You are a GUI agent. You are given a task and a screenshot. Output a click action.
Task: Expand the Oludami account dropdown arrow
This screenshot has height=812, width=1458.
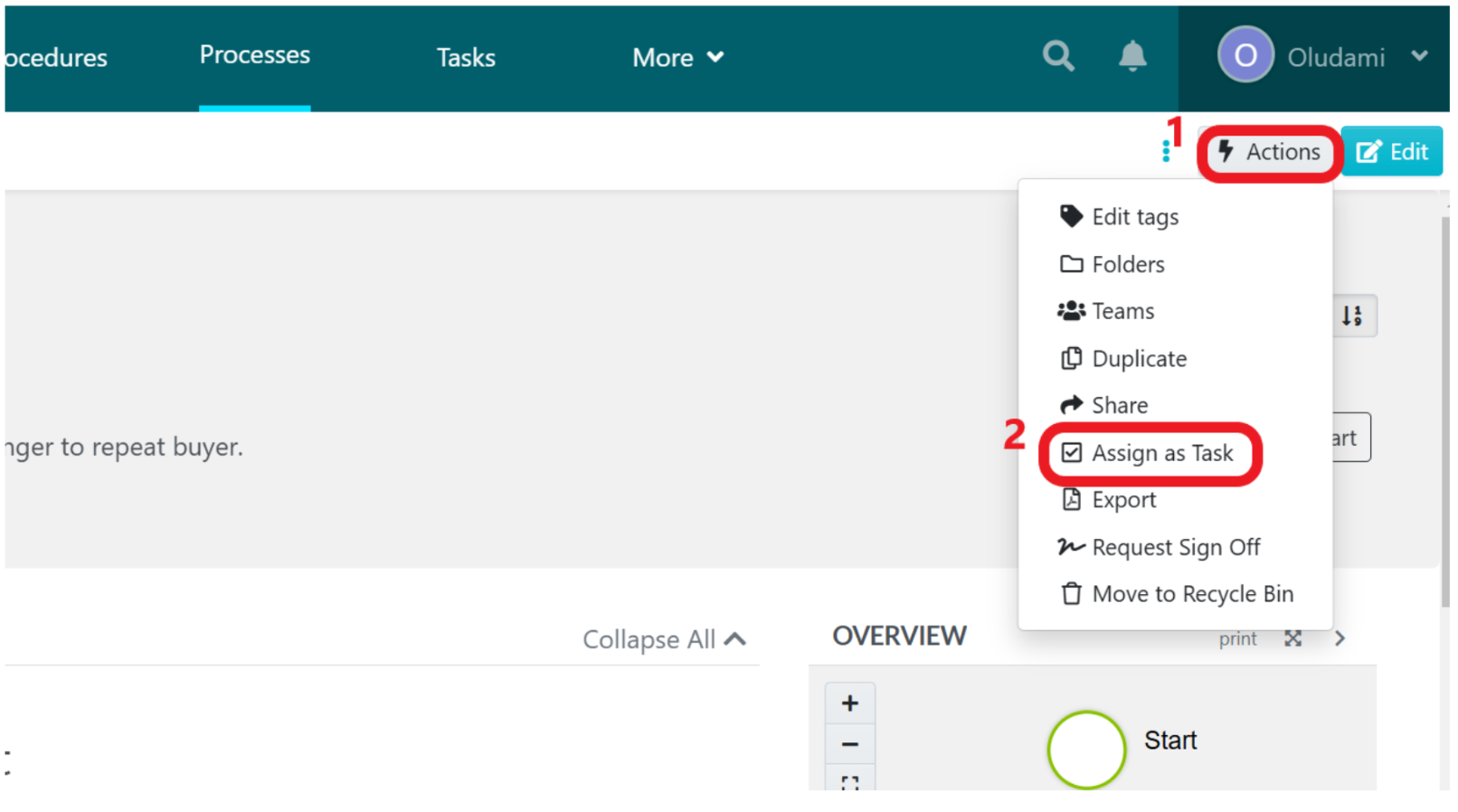point(1418,56)
